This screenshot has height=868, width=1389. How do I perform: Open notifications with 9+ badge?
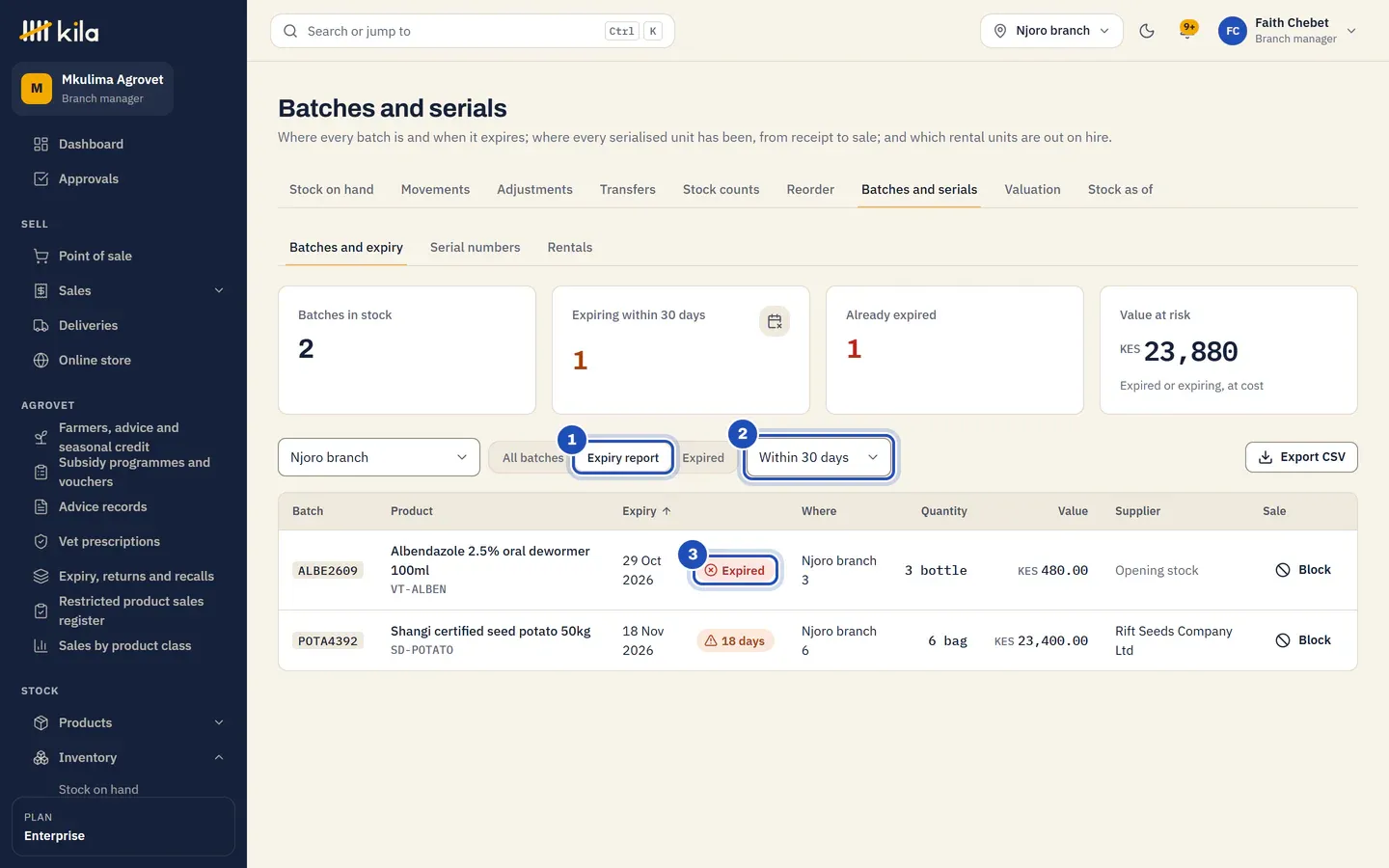coord(1188,31)
